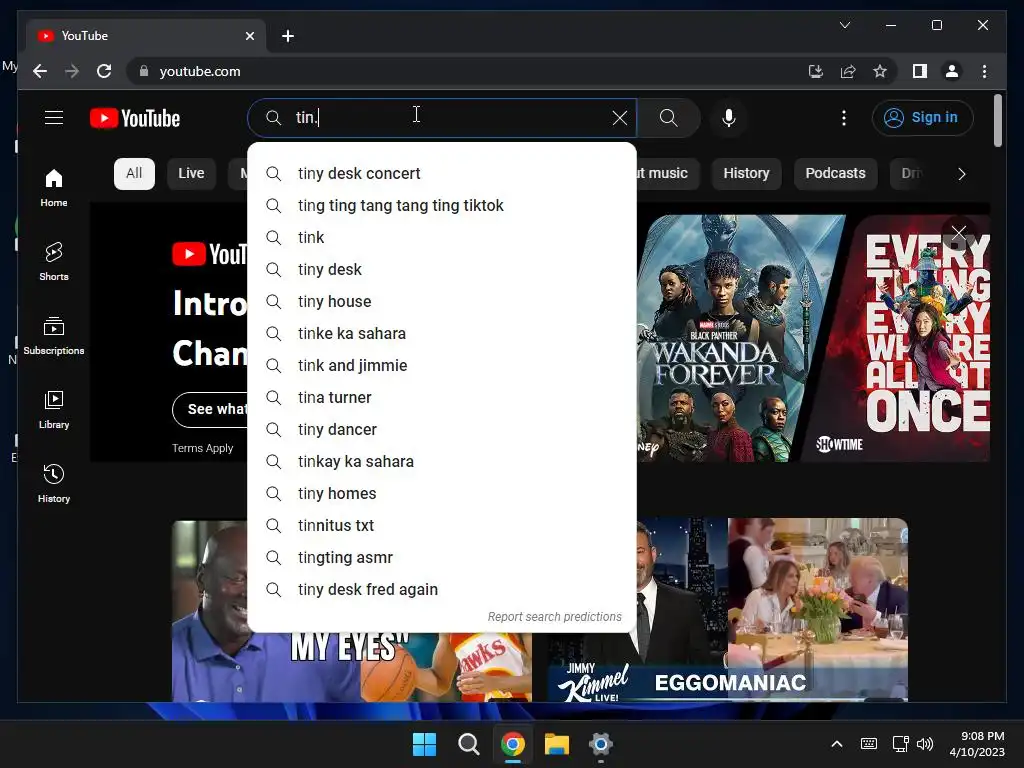Open YouTube settings three-dot menu
This screenshot has width=1024, height=768.
pyautogui.click(x=844, y=118)
